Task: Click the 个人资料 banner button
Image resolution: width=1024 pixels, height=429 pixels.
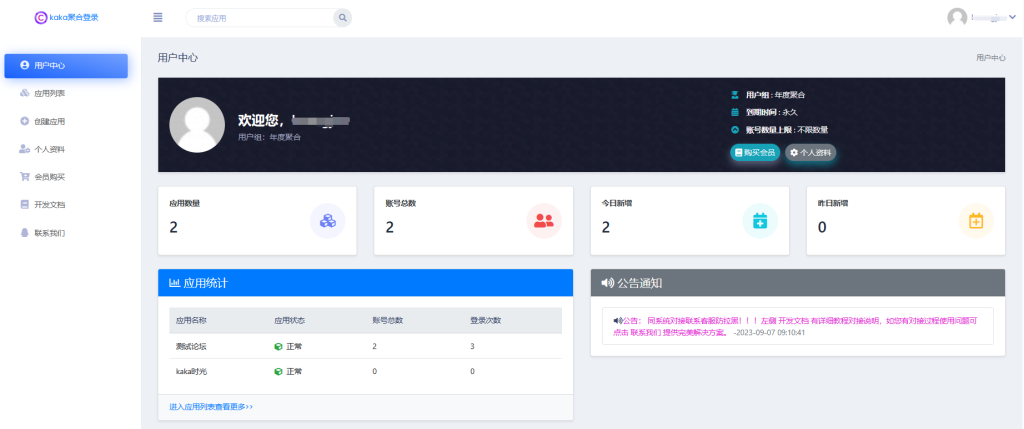Action: [x=810, y=152]
